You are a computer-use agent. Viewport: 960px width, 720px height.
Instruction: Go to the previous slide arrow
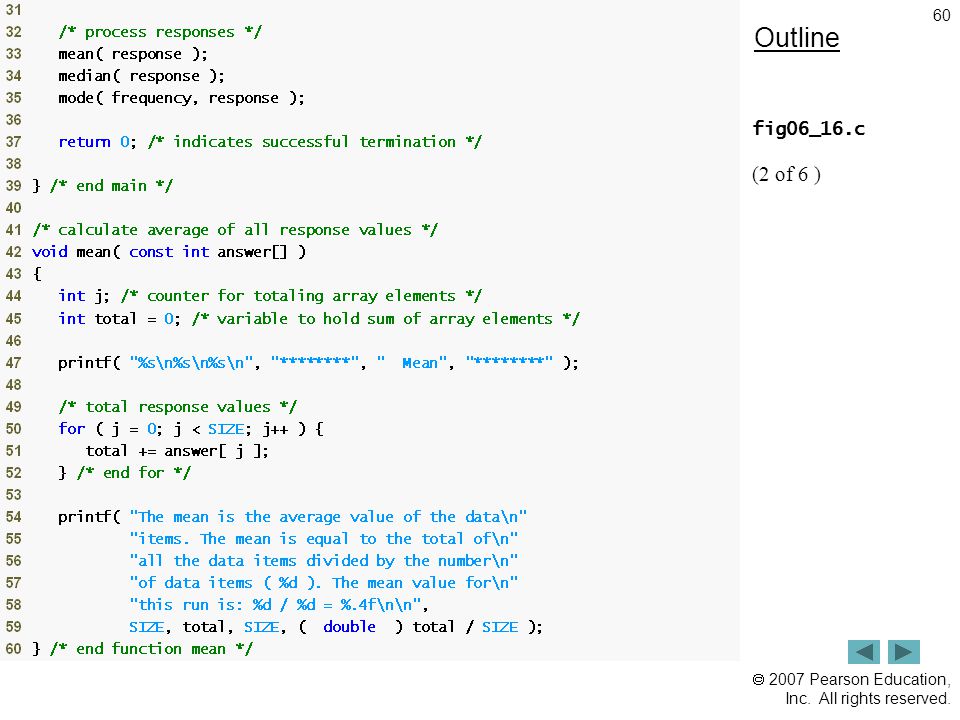click(x=863, y=651)
